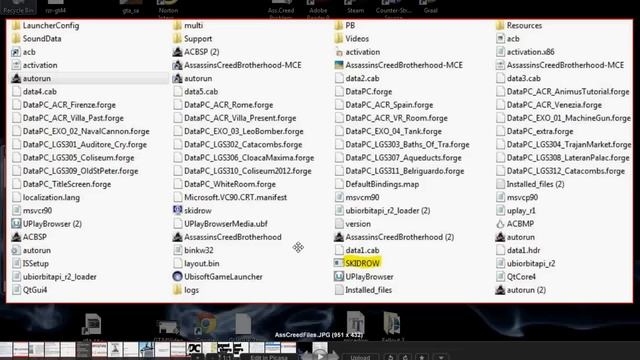Open the multi folder icon

[177, 26]
